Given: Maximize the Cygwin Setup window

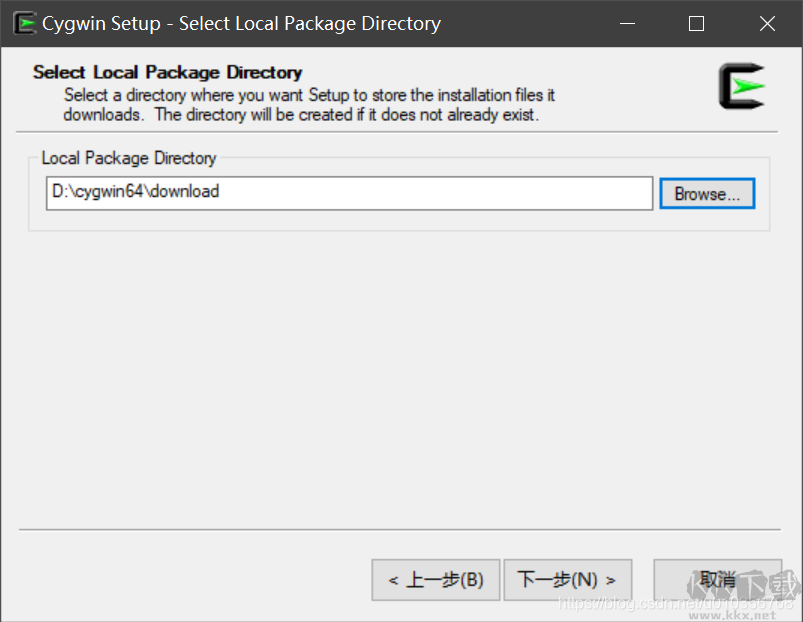Looking at the screenshot, I should [x=697, y=24].
